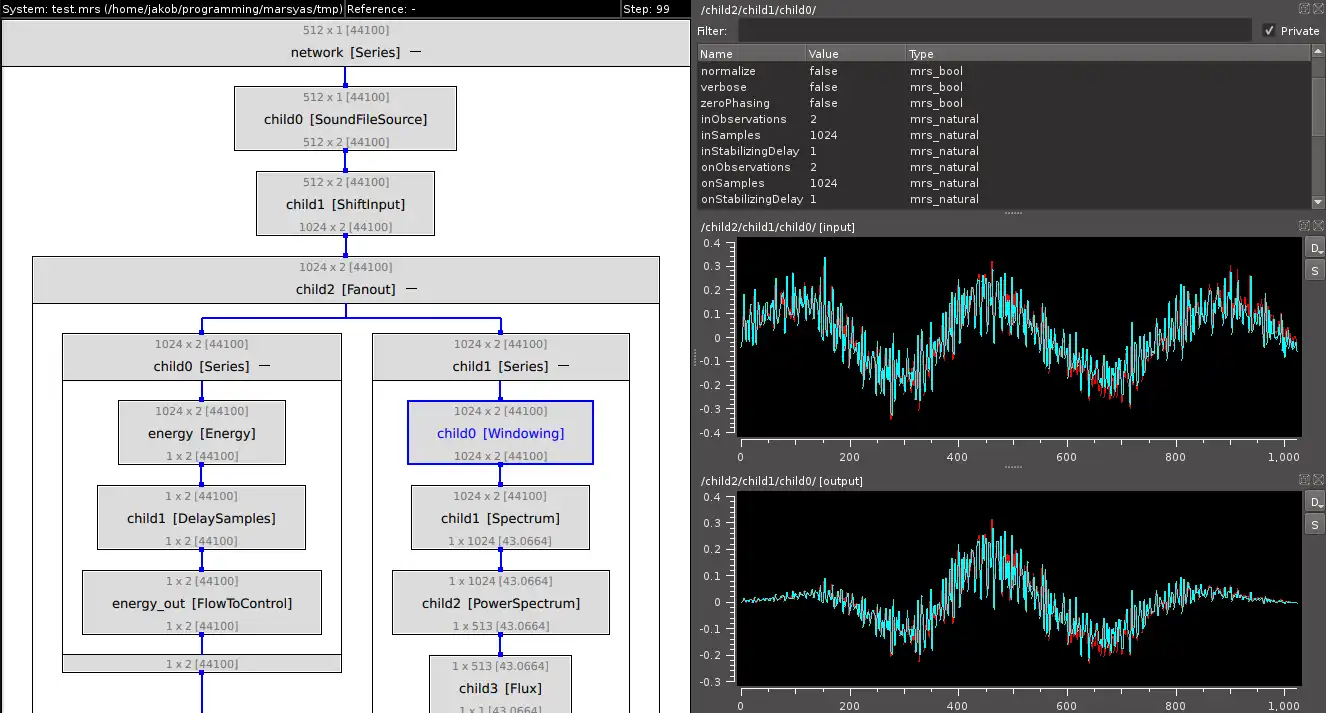Viewport: 1326px width, 713px height.
Task: Click the controls table scrollbar down arrow
Action: [x=1318, y=200]
